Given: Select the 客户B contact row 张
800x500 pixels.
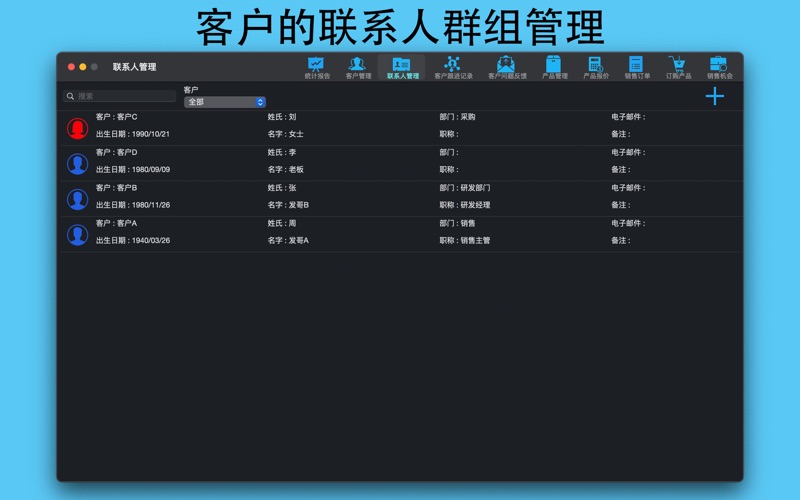Looking at the screenshot, I should coord(400,198).
